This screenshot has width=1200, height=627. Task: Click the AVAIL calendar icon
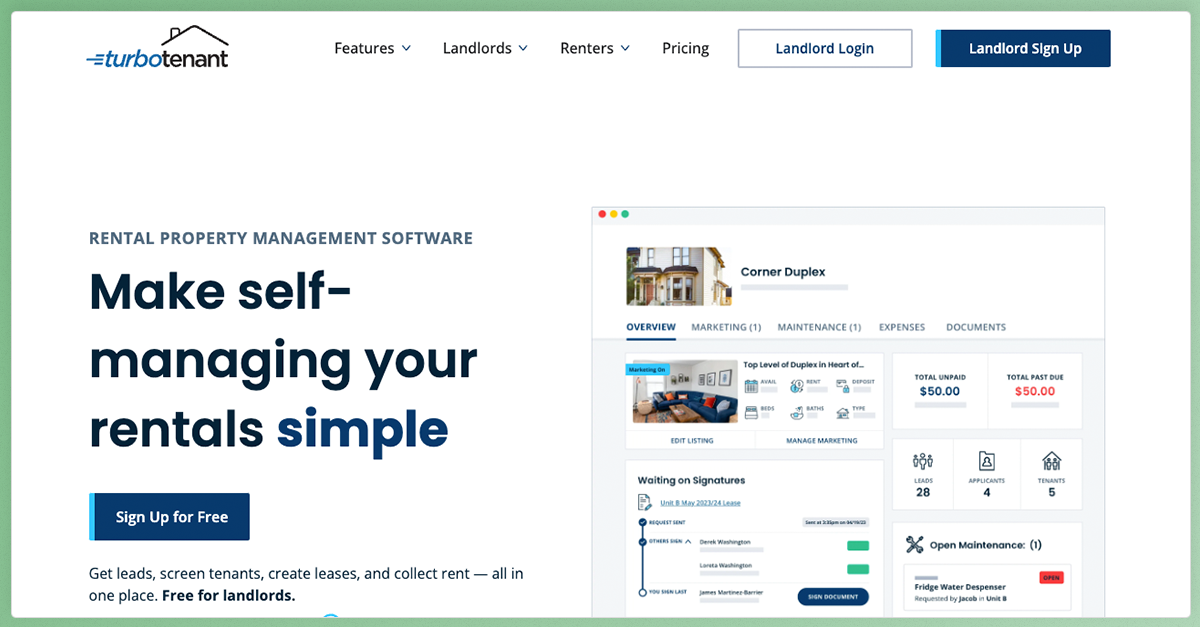[751, 386]
